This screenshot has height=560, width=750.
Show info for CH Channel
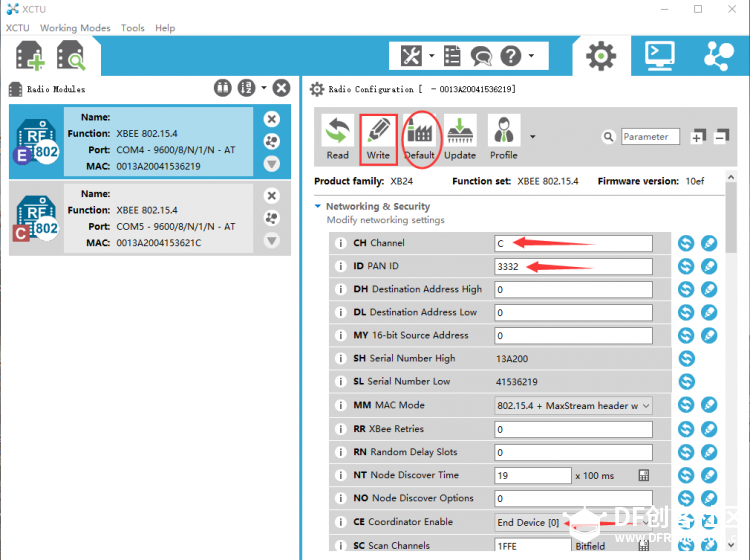coord(340,243)
